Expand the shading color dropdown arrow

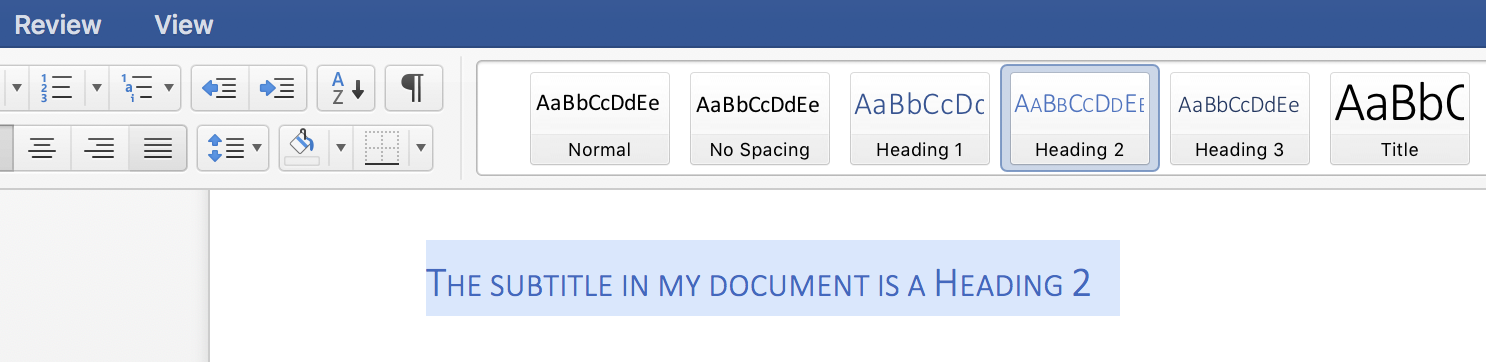341,149
